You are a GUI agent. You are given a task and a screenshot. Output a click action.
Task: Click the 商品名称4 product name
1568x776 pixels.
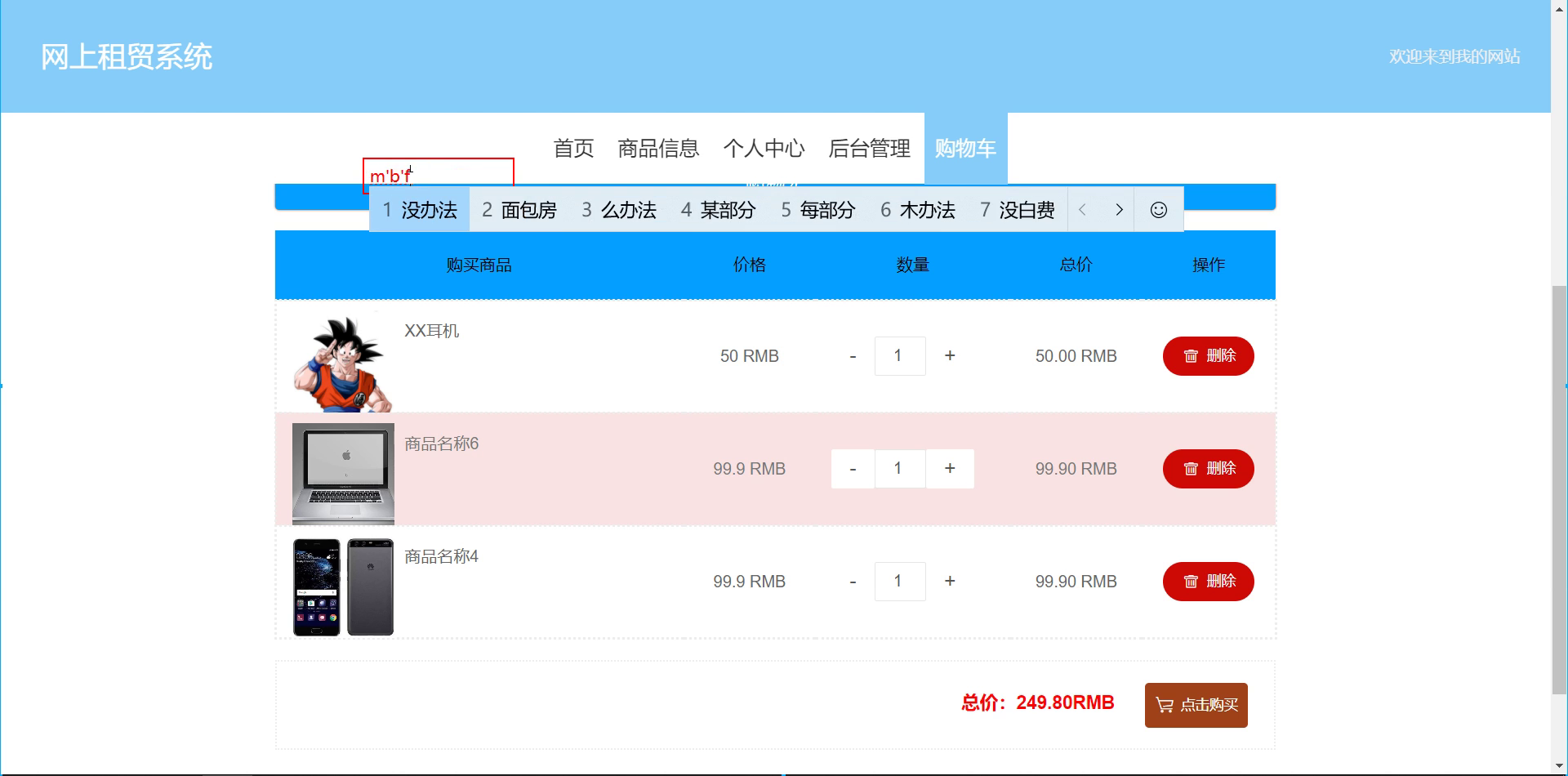pyautogui.click(x=442, y=556)
